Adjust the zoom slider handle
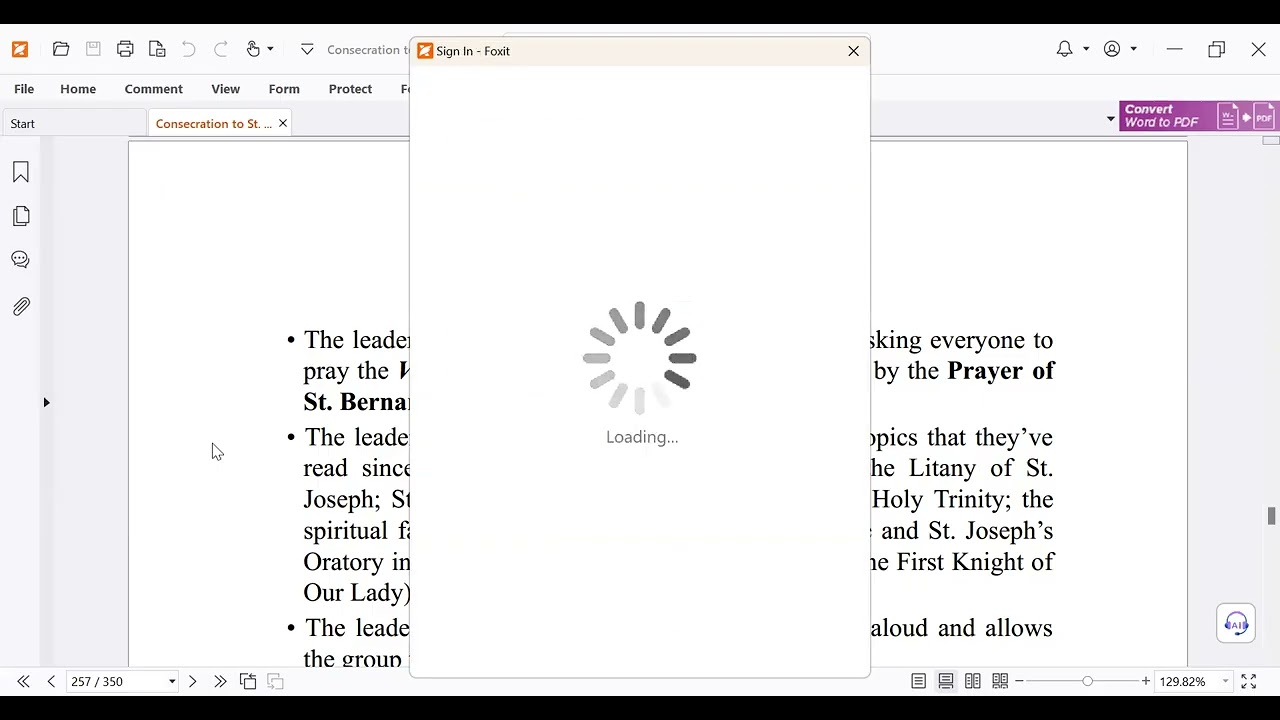1280x720 pixels. click(x=1087, y=681)
